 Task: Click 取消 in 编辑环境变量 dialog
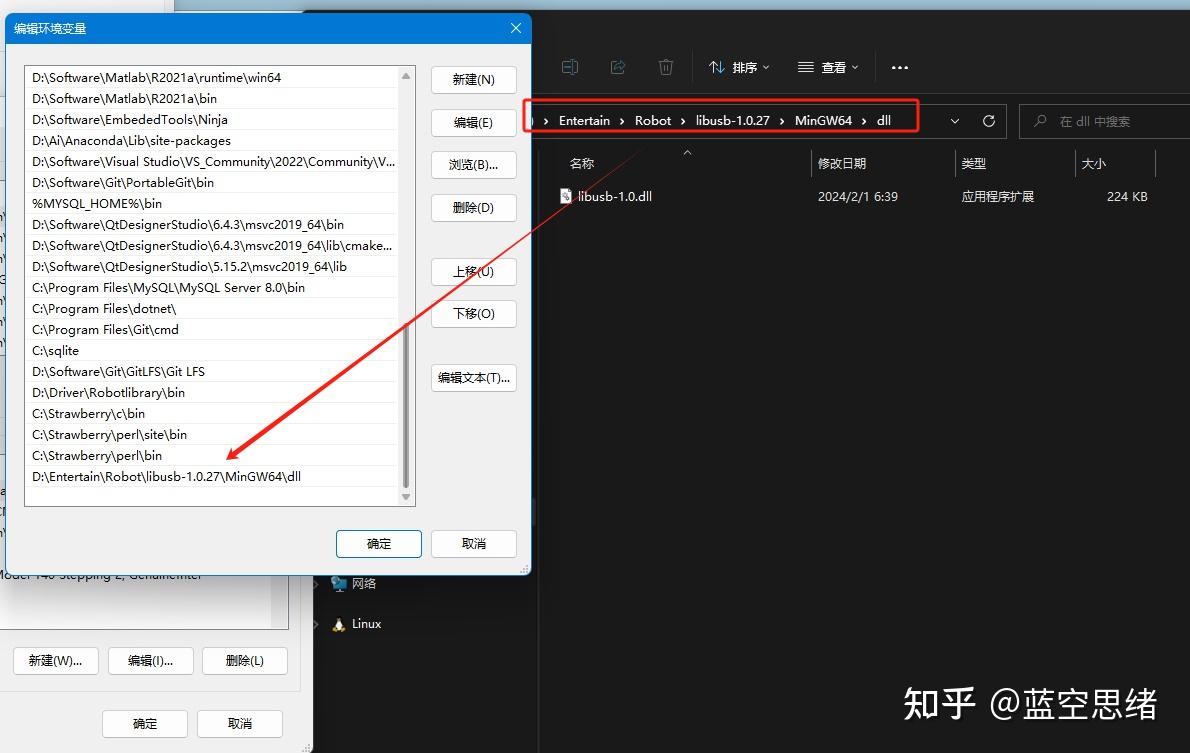[x=474, y=543]
